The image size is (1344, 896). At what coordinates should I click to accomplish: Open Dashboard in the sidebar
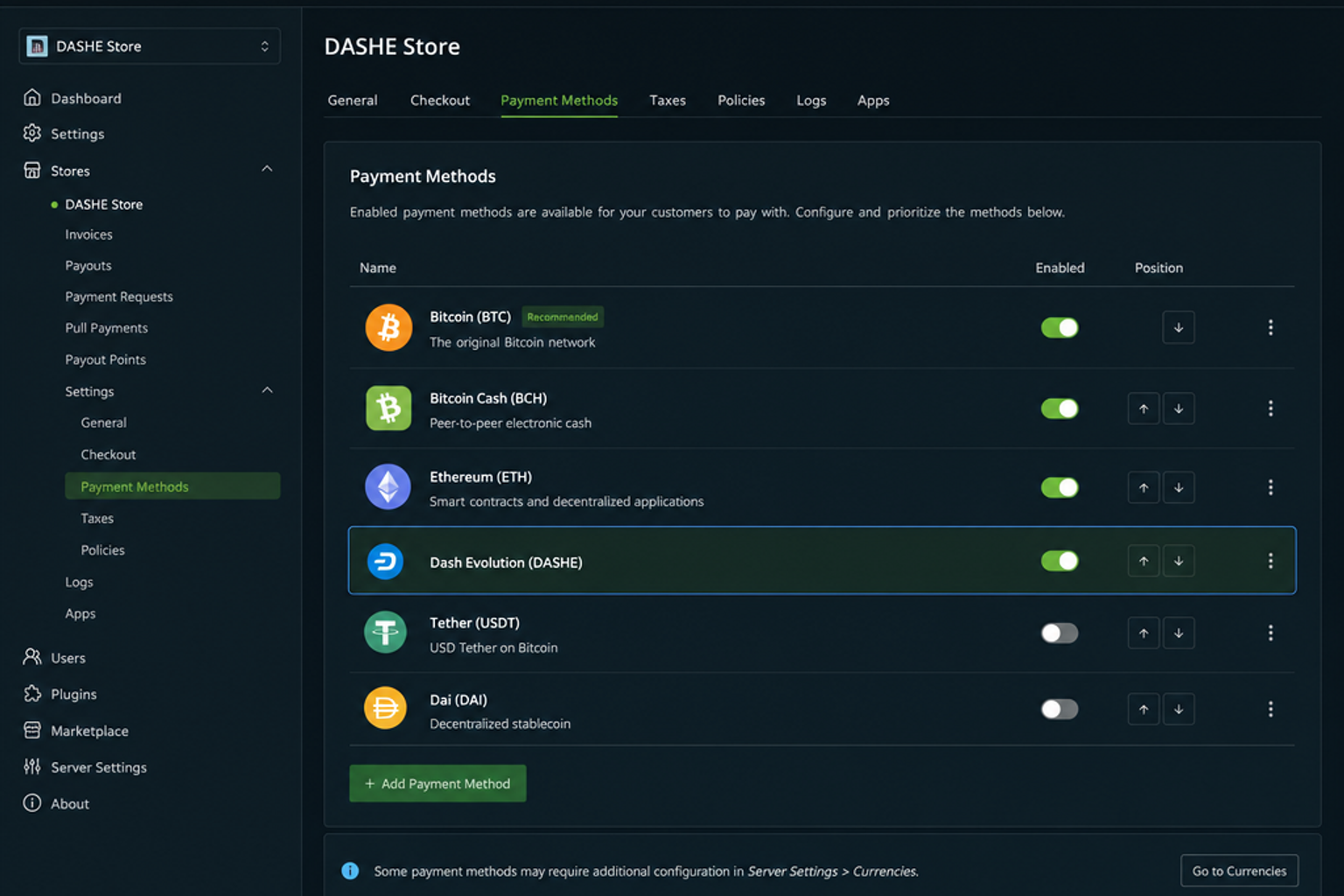tap(73, 98)
